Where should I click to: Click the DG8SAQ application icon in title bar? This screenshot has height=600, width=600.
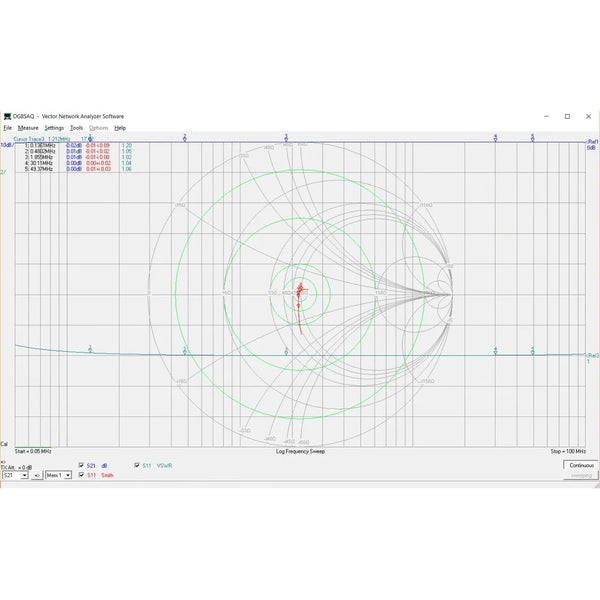tap(7, 116)
